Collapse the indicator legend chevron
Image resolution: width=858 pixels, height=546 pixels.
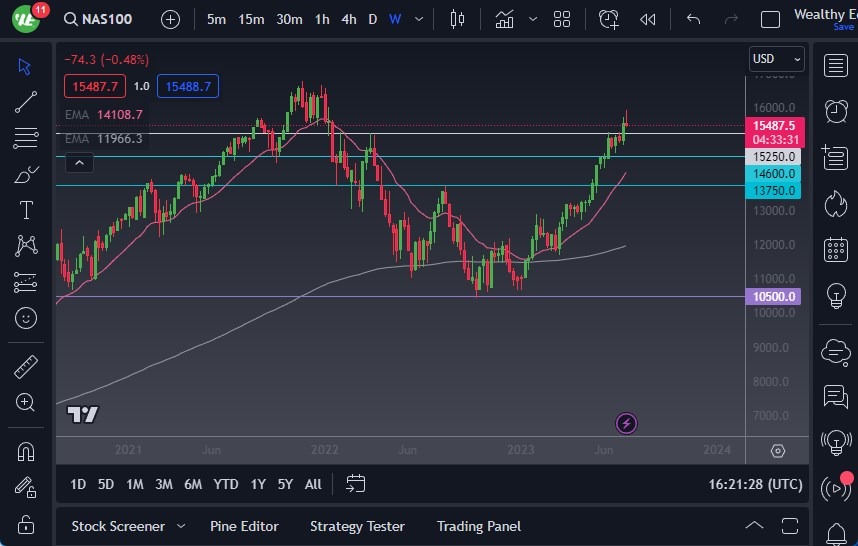click(x=80, y=162)
